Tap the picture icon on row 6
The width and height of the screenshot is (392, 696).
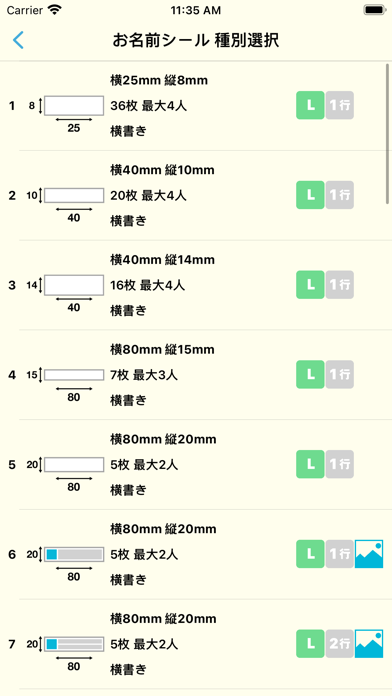[369, 554]
